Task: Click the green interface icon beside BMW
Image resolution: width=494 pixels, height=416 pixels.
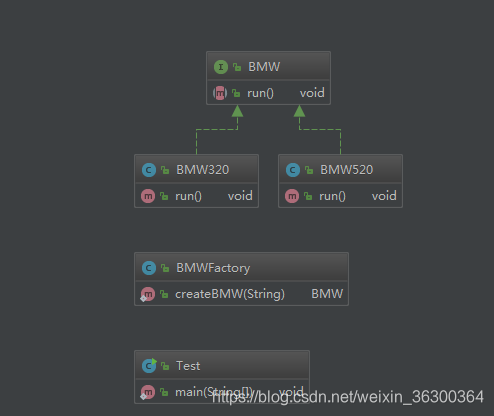Action: tap(221, 67)
